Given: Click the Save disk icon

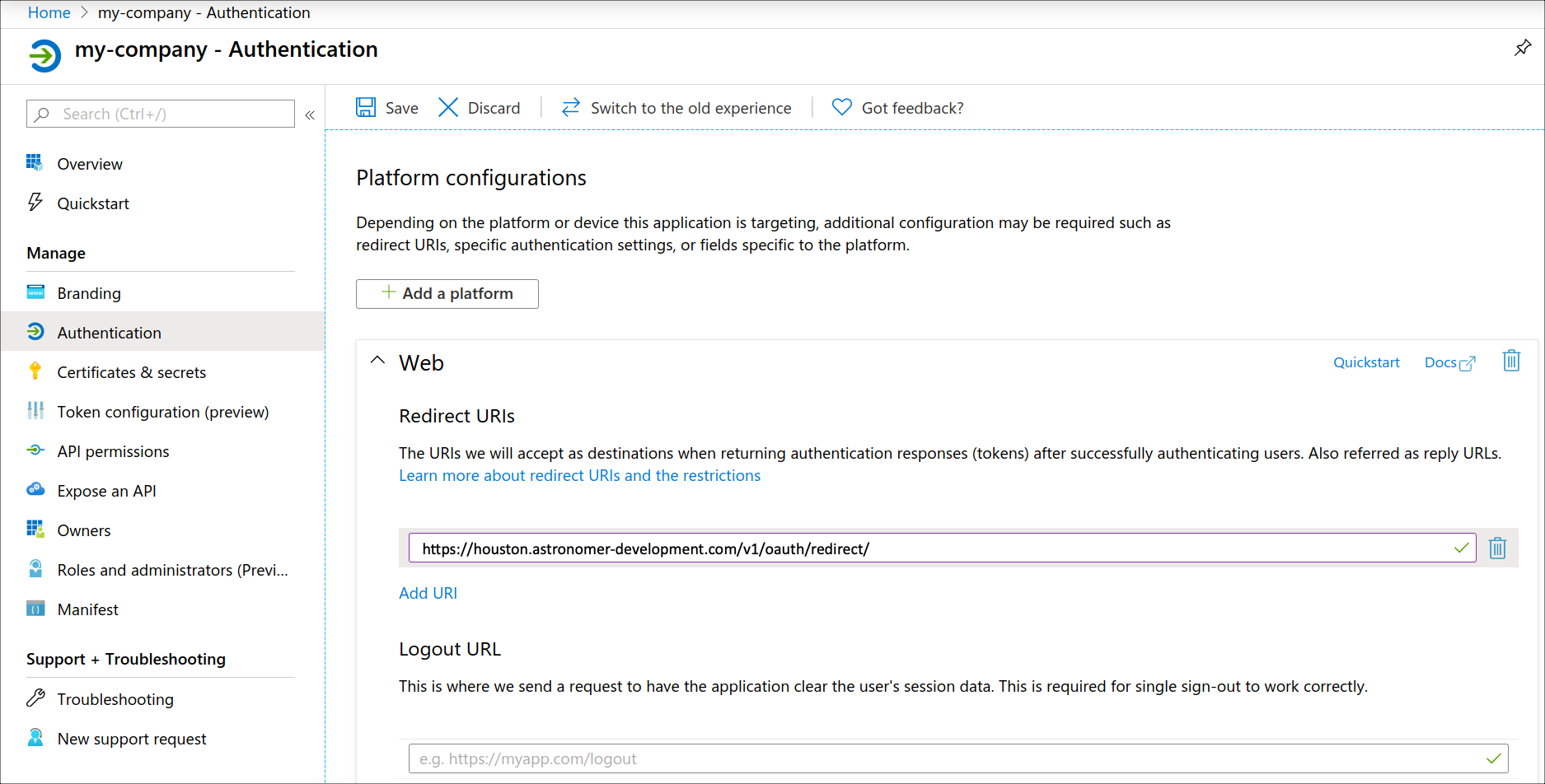Looking at the screenshot, I should 366,108.
